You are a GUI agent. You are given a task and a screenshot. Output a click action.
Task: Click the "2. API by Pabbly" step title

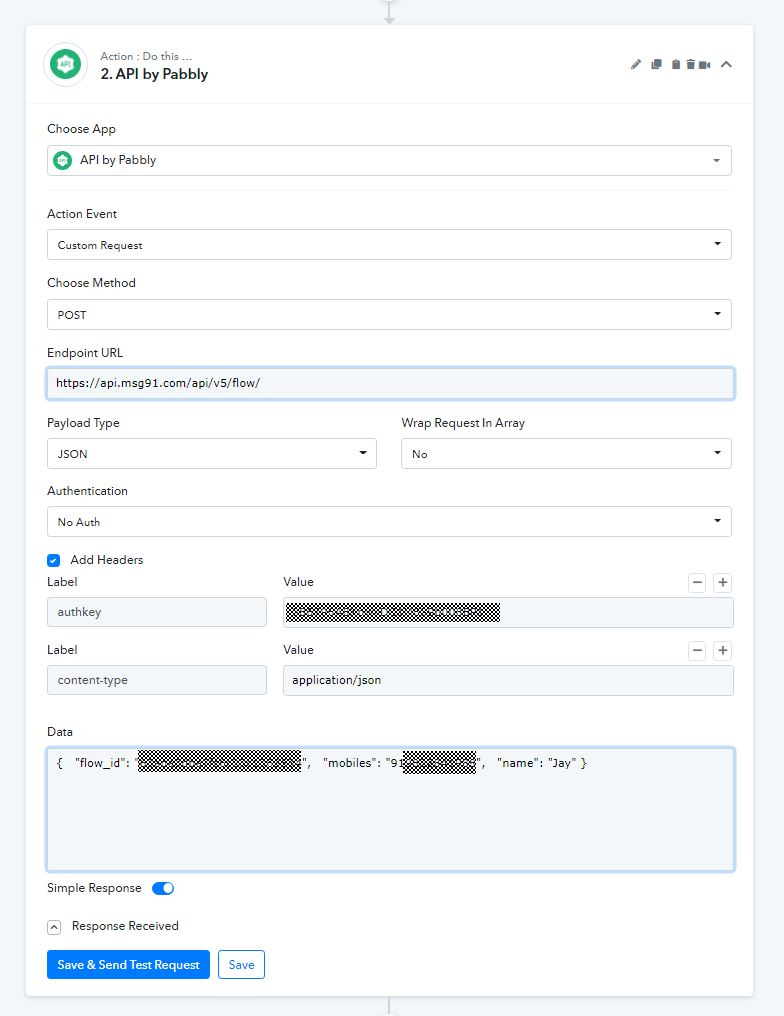click(154, 74)
